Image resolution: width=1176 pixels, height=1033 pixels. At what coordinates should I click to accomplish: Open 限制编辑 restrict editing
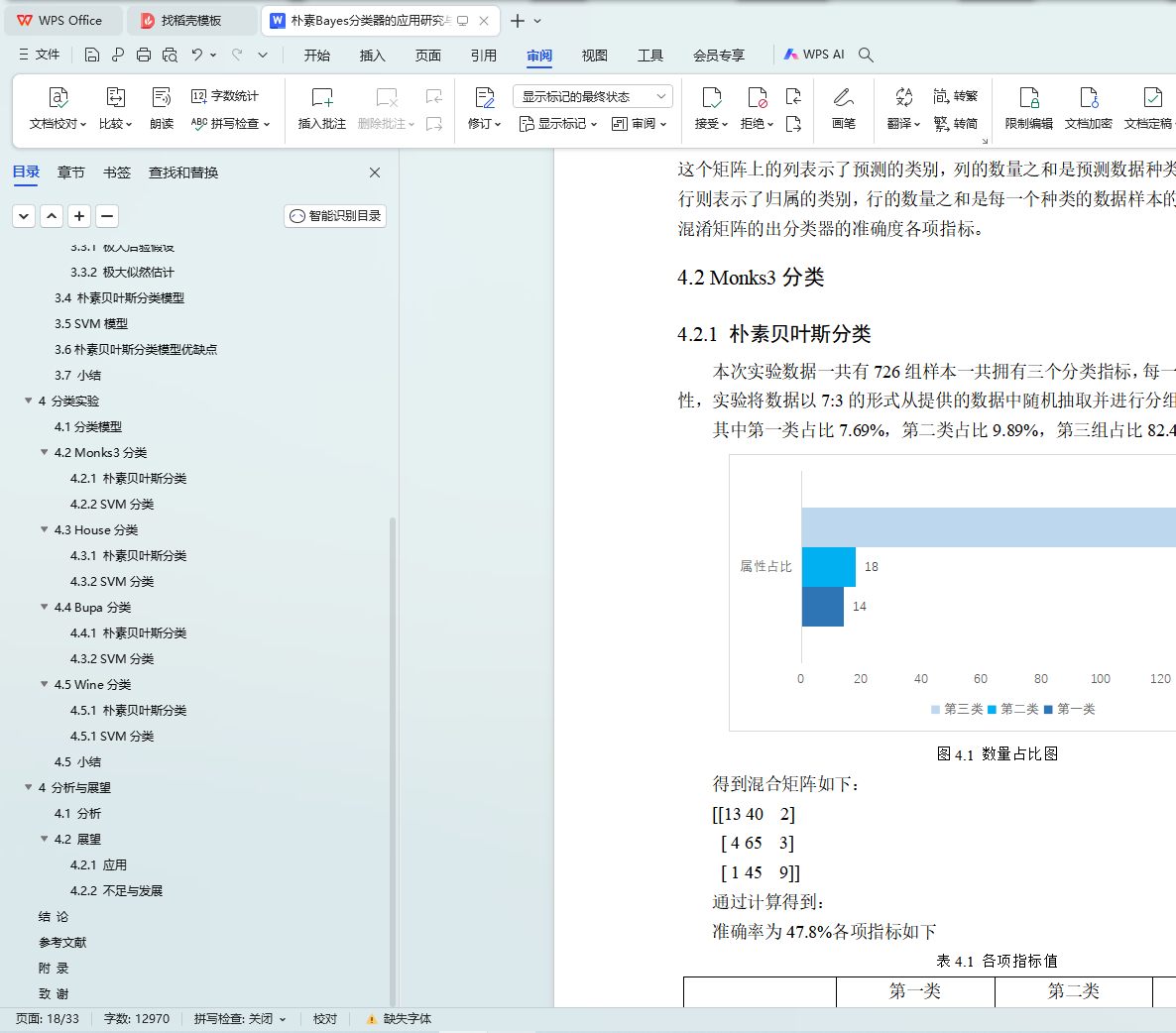pyautogui.click(x=1029, y=108)
